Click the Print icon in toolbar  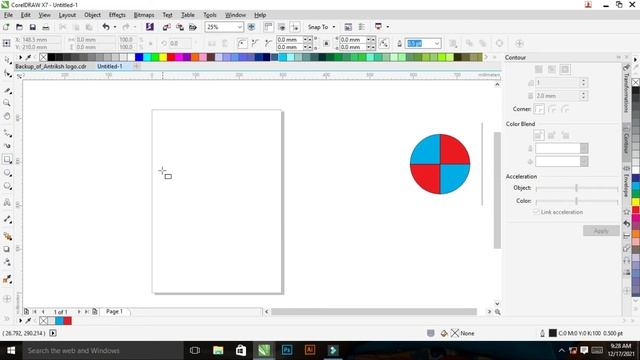coord(46,27)
